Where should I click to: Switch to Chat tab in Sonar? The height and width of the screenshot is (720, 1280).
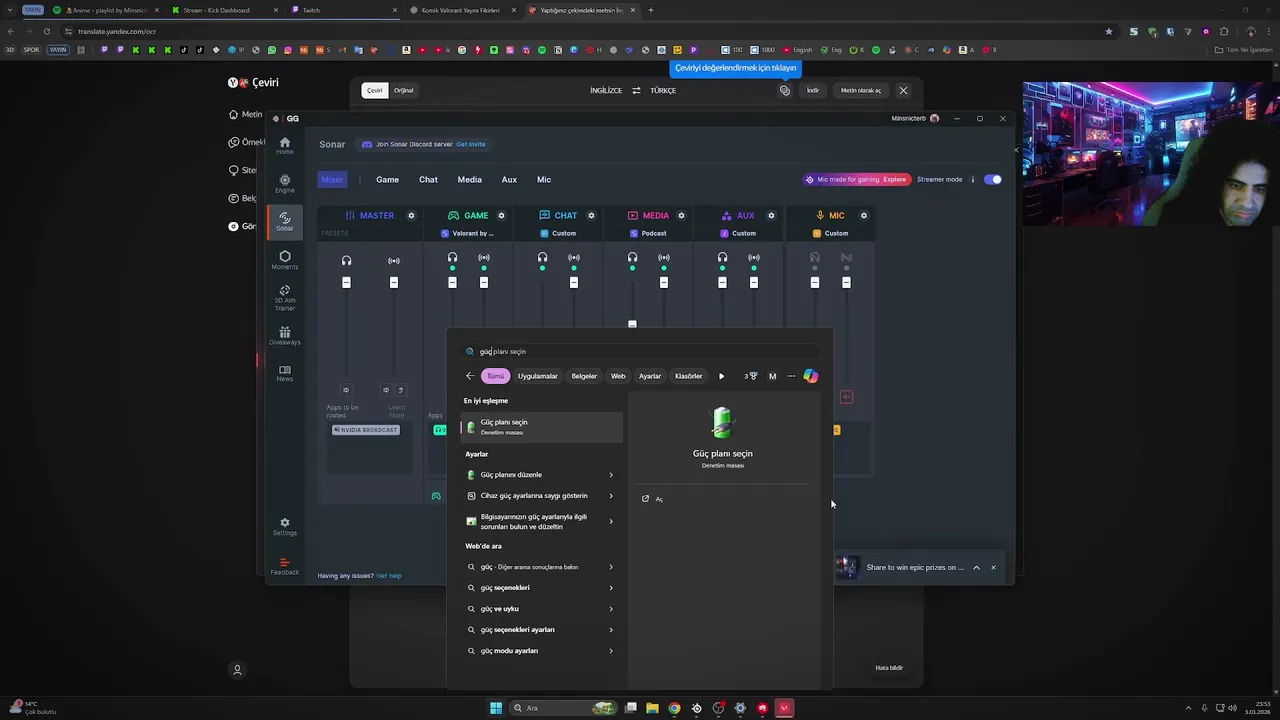[428, 180]
